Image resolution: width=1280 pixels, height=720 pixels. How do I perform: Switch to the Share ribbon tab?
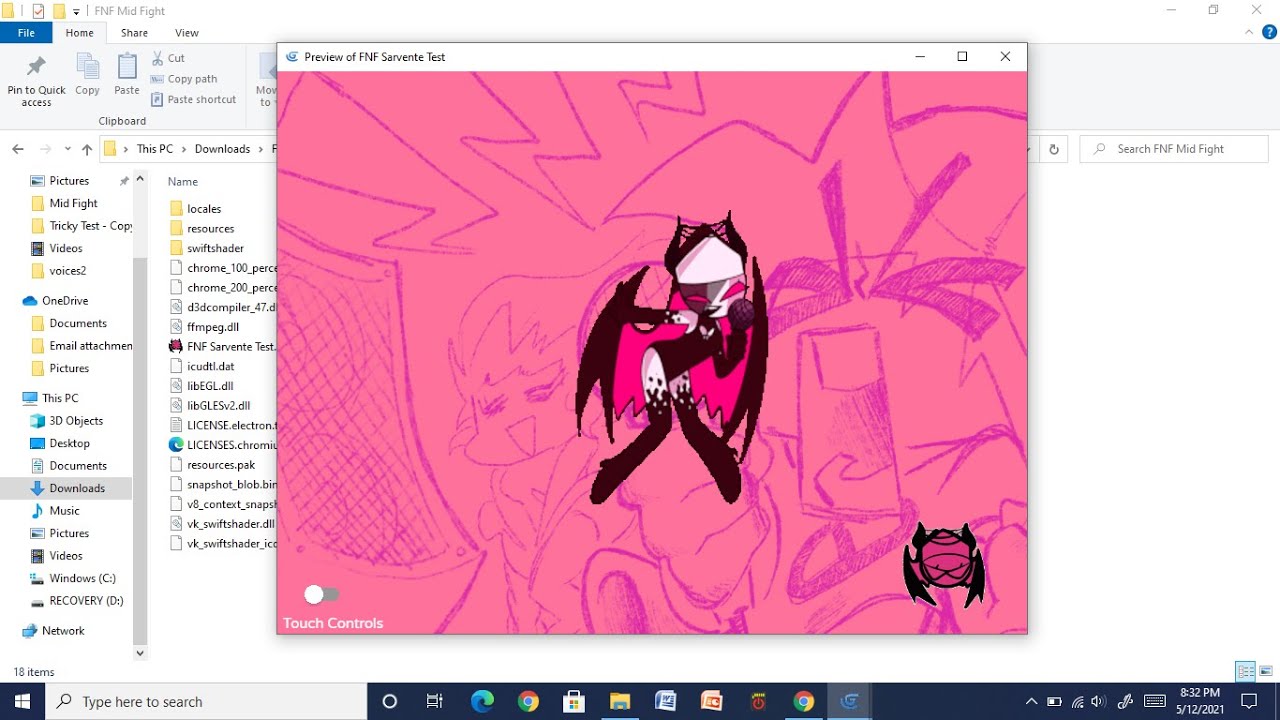tap(134, 33)
